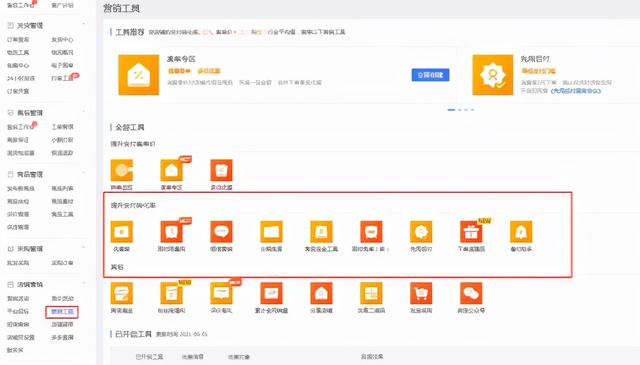Screen dimensions: 640x365
Task: Go to 物流工具 in the sidebar
Action: [18, 53]
